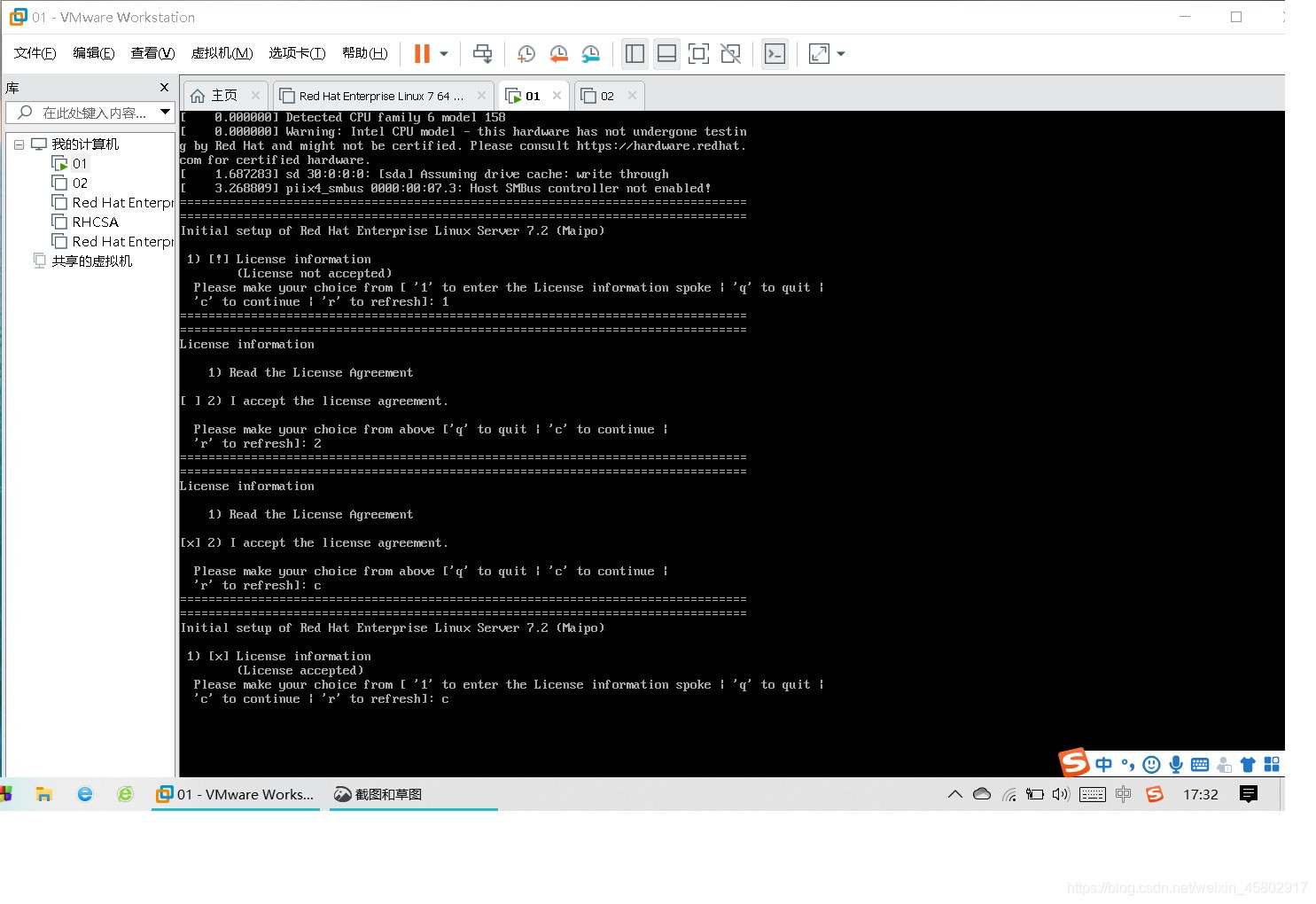This screenshot has height=904, width=1316.
Task: Toggle Sogou Chinese/English mode 中 button
Action: point(1103,764)
